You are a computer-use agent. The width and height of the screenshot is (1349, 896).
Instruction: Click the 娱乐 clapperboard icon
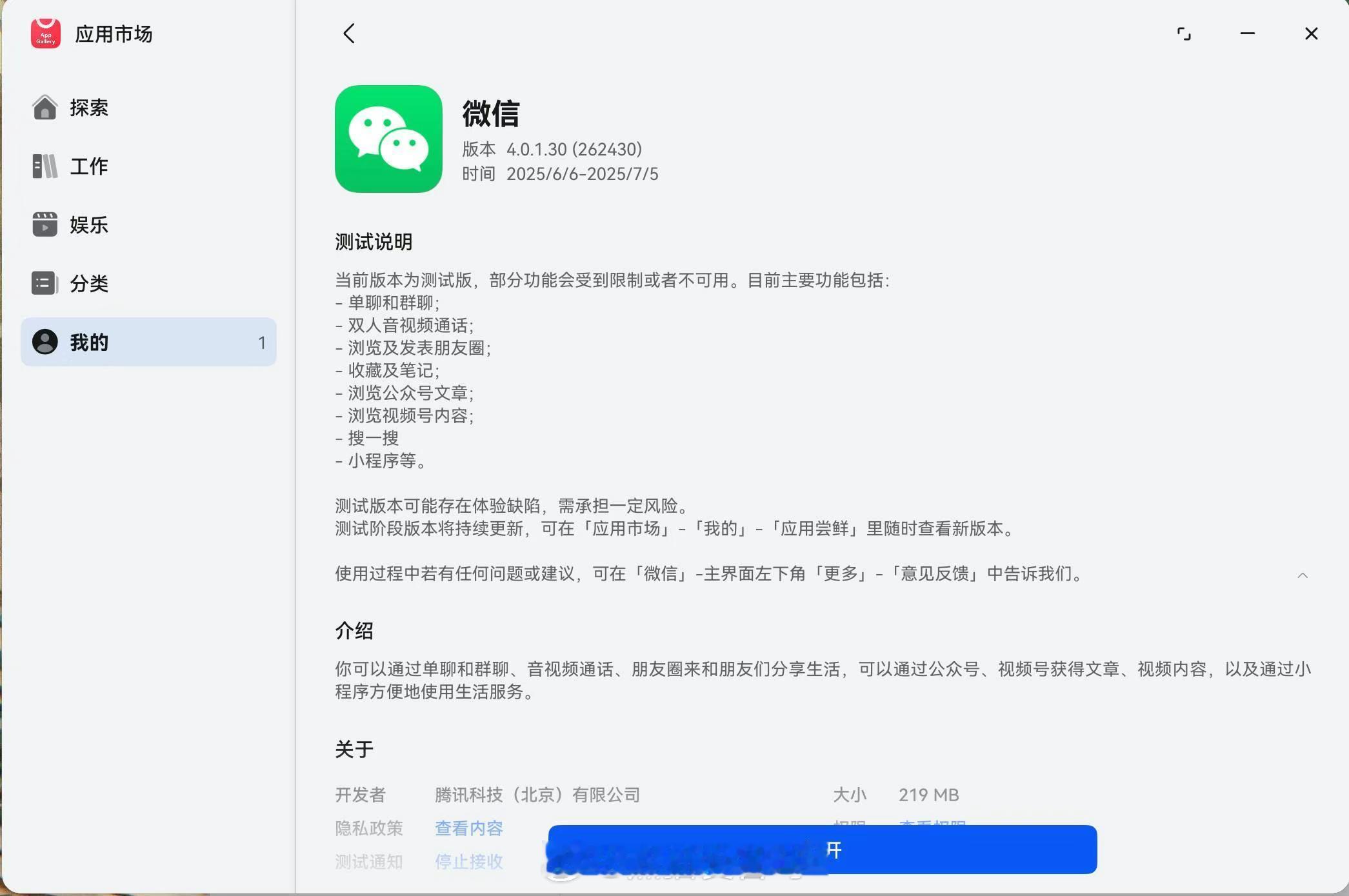tap(45, 224)
